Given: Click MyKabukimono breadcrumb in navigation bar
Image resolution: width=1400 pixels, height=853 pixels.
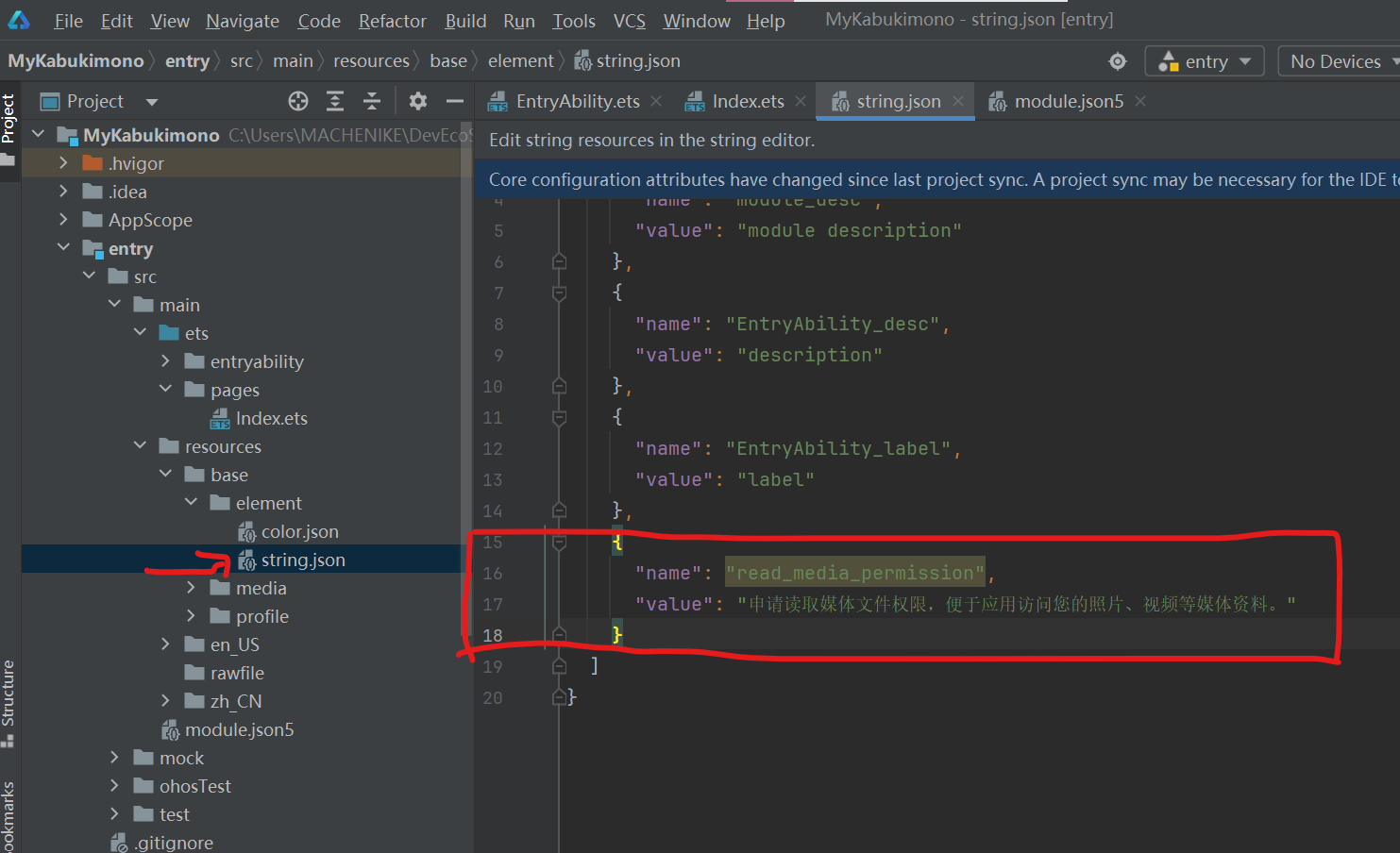Looking at the screenshot, I should point(76,61).
